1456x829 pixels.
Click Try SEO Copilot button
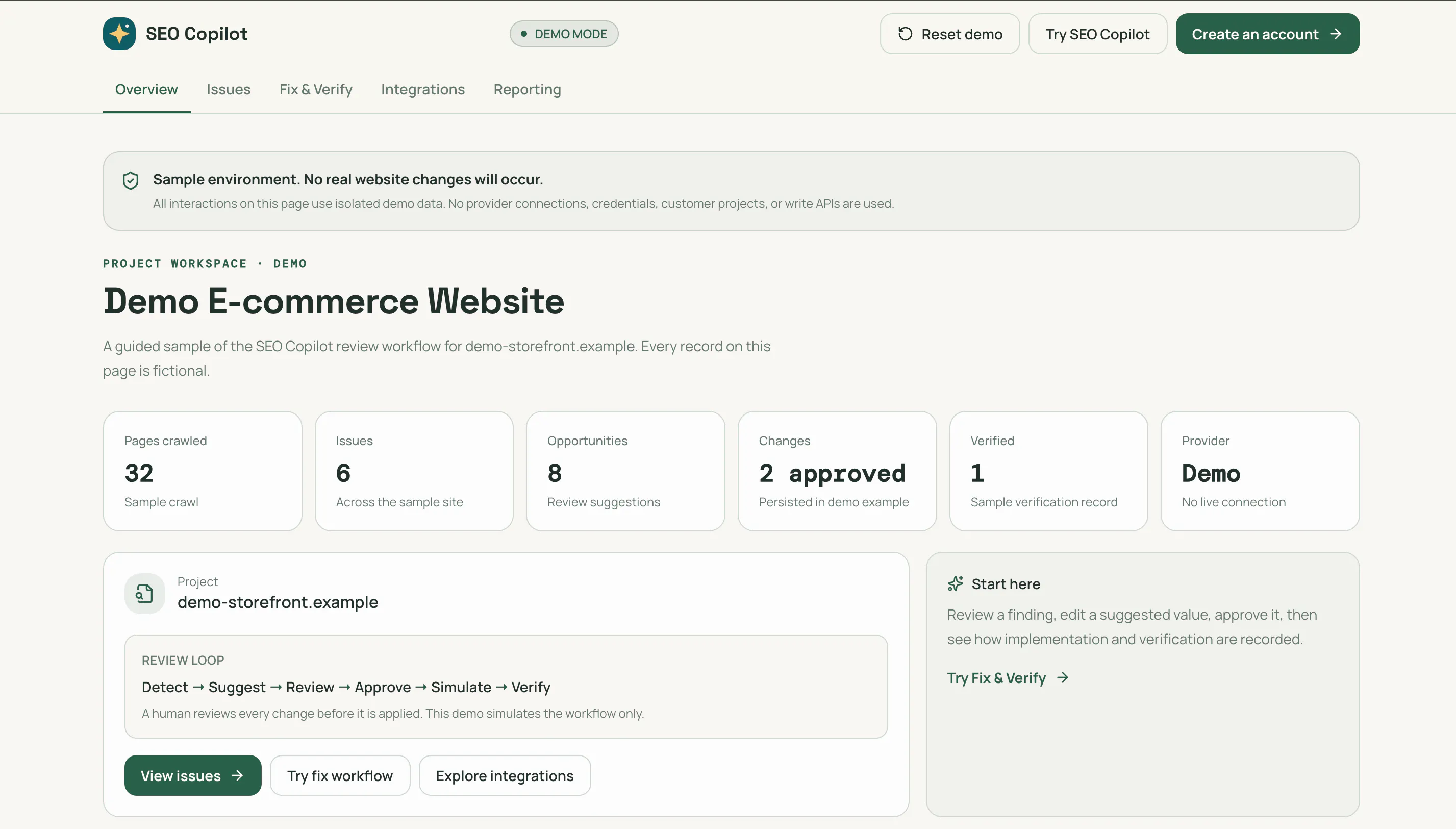[1097, 34]
